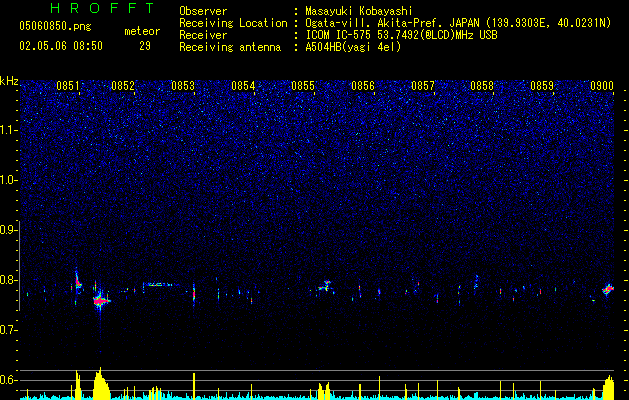Click the tallest yellow power peak before 0852
The height and width of the screenshot is (400, 629).
point(101,384)
